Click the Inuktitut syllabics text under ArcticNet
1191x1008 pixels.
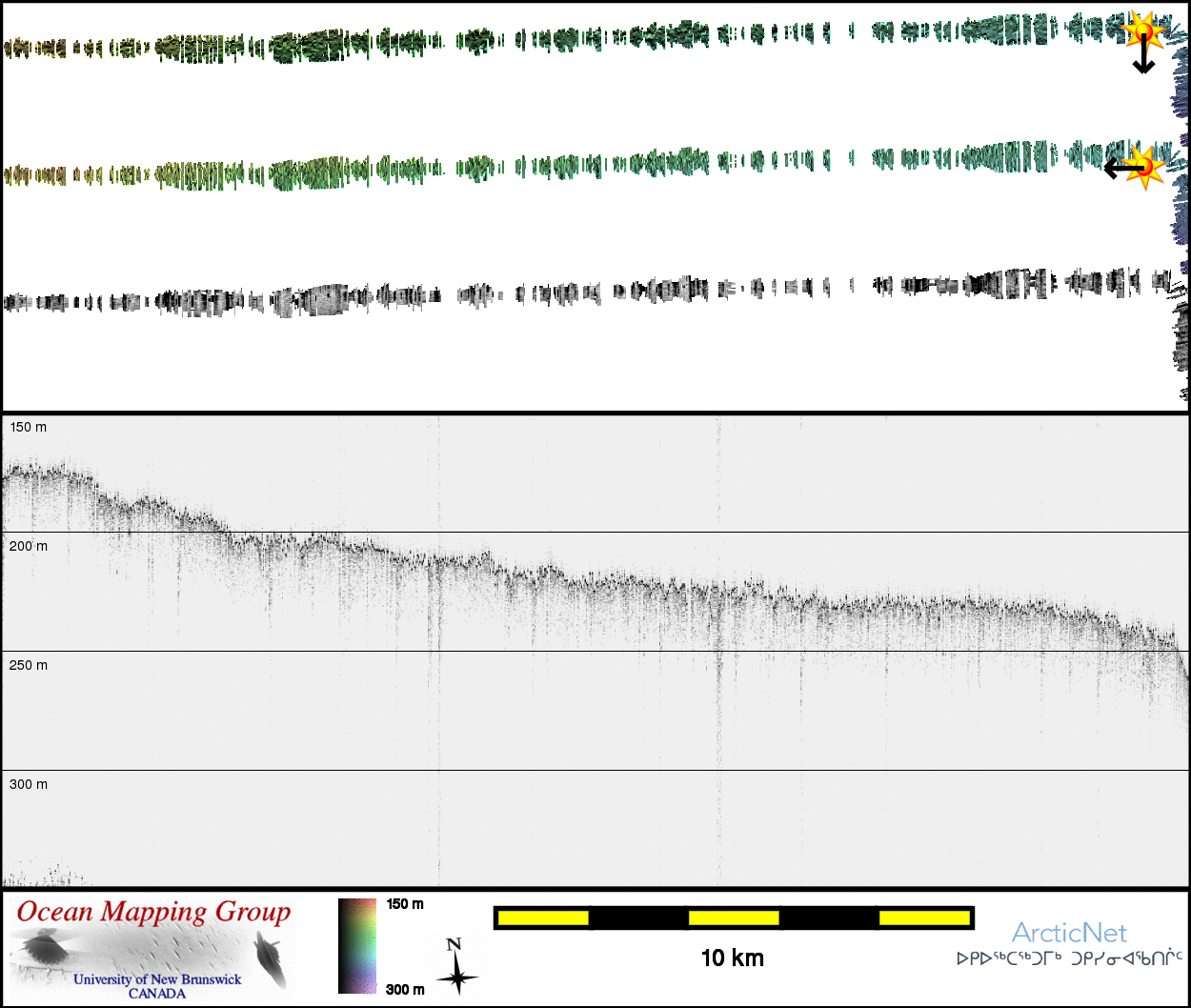[x=1069, y=958]
